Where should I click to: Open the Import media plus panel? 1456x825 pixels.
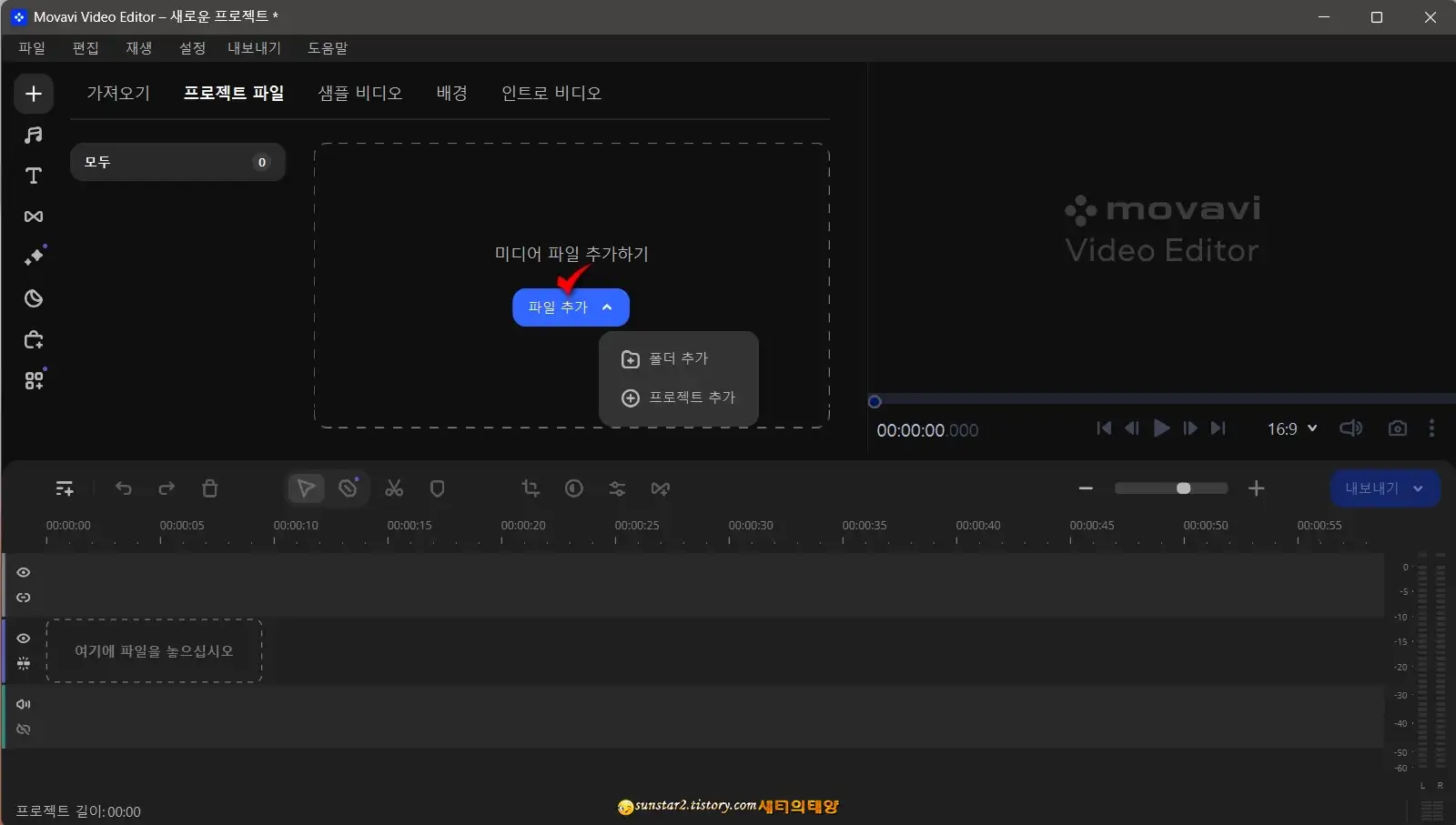[34, 94]
